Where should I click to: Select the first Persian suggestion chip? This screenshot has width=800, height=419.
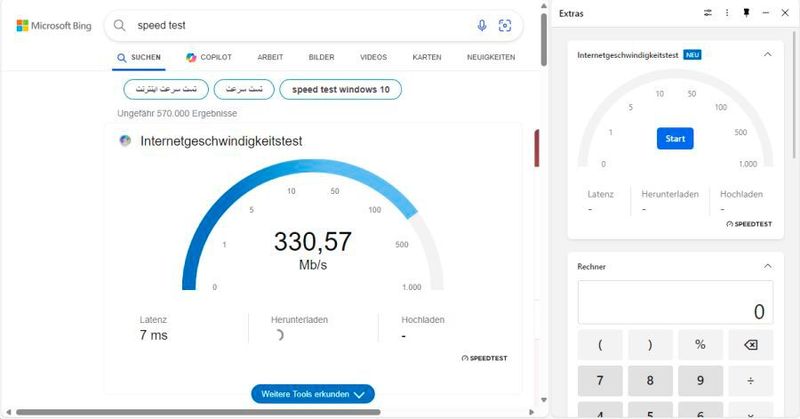(166, 89)
